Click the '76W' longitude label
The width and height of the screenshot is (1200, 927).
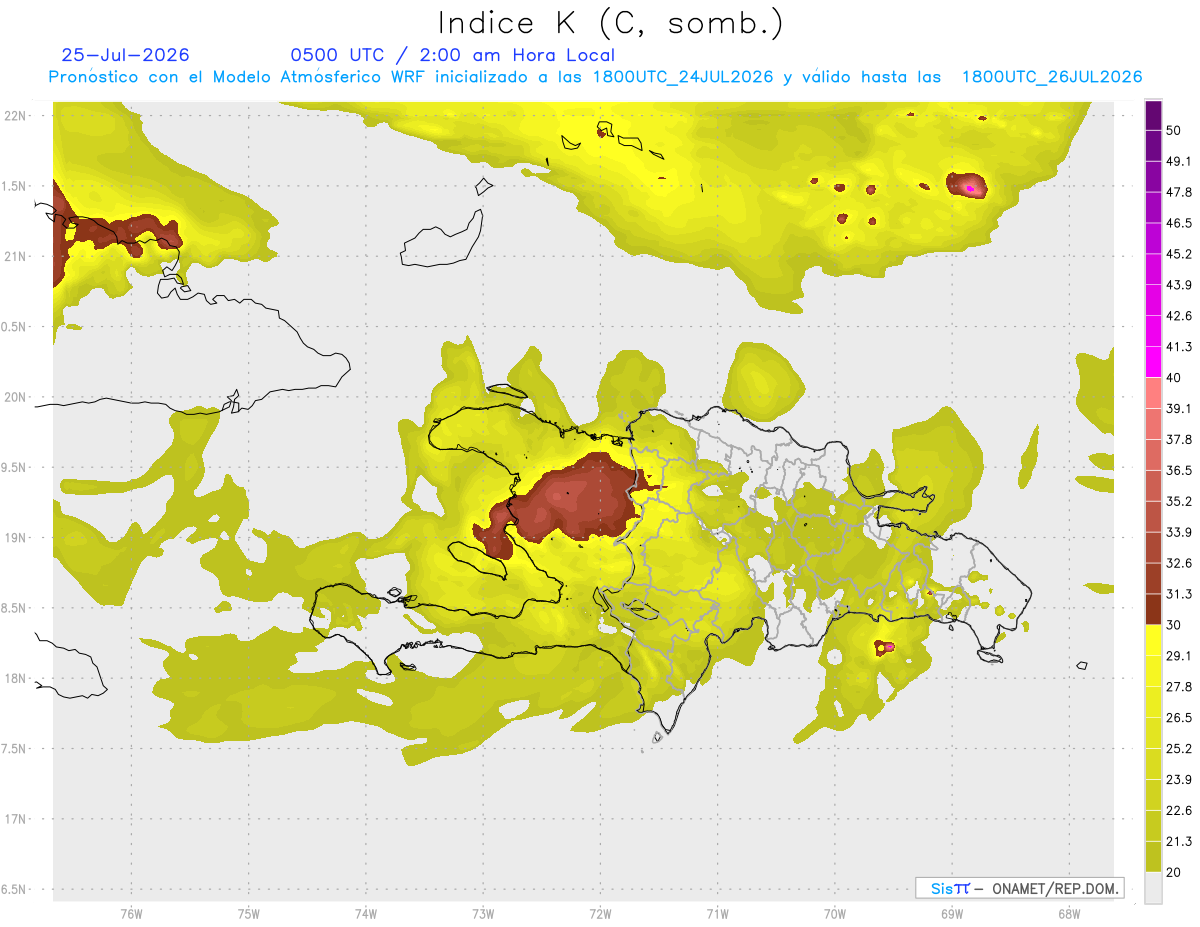click(132, 914)
